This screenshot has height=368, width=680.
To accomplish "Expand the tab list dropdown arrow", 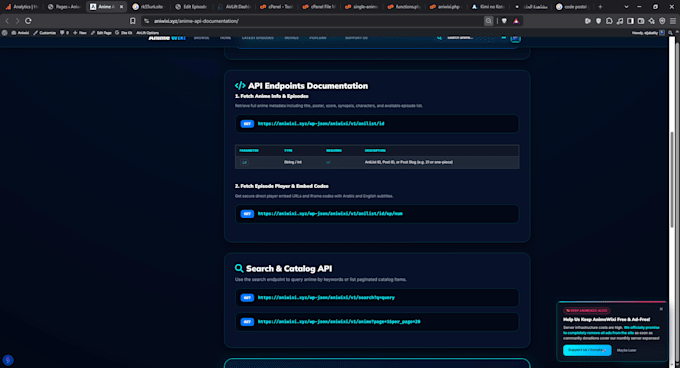I will (626, 7).
